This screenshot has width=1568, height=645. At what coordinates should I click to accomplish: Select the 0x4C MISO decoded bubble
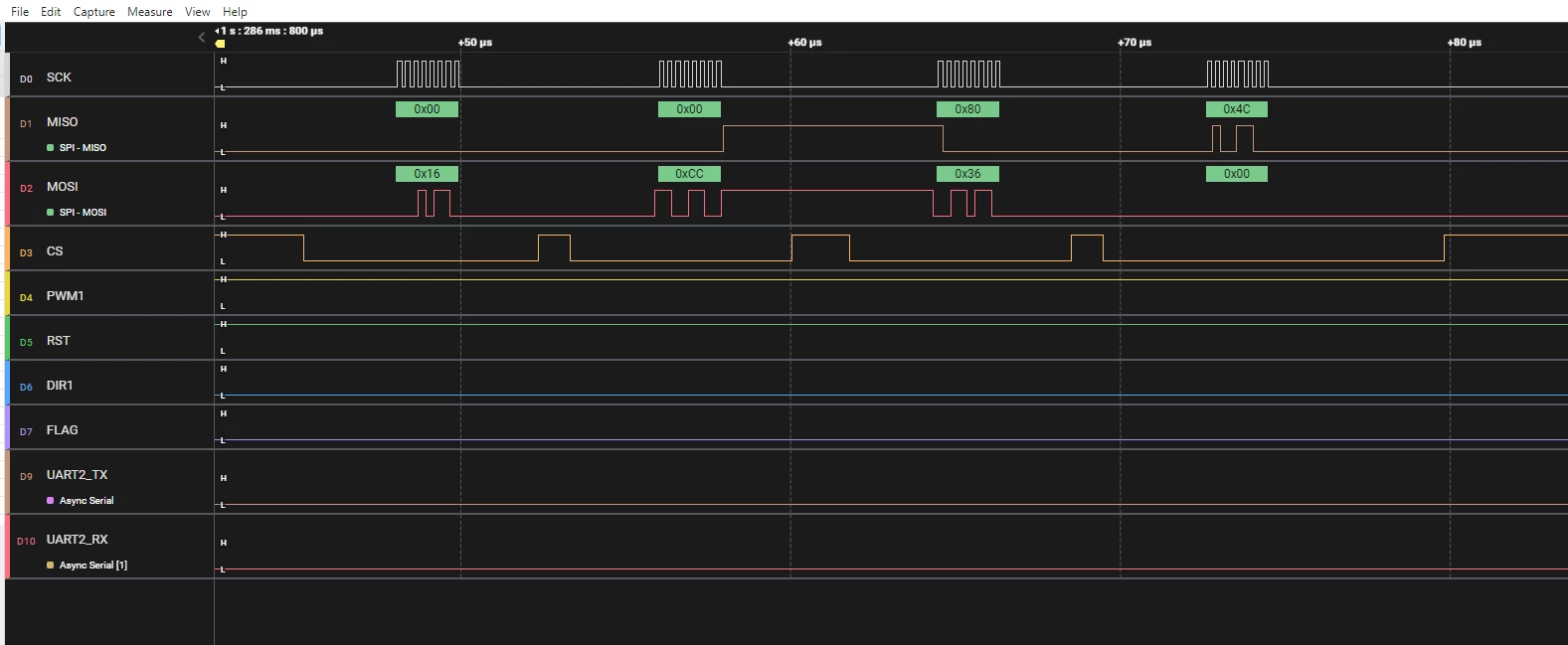(x=1237, y=109)
